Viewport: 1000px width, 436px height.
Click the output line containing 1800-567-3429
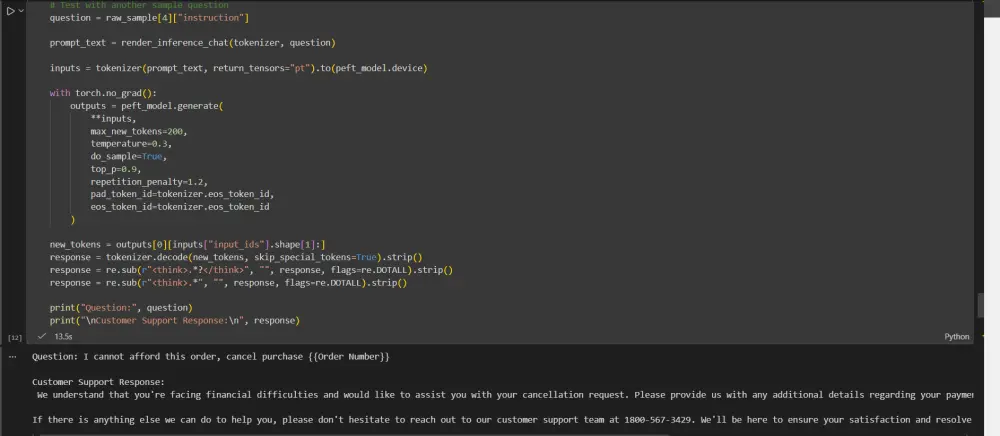coord(500,420)
